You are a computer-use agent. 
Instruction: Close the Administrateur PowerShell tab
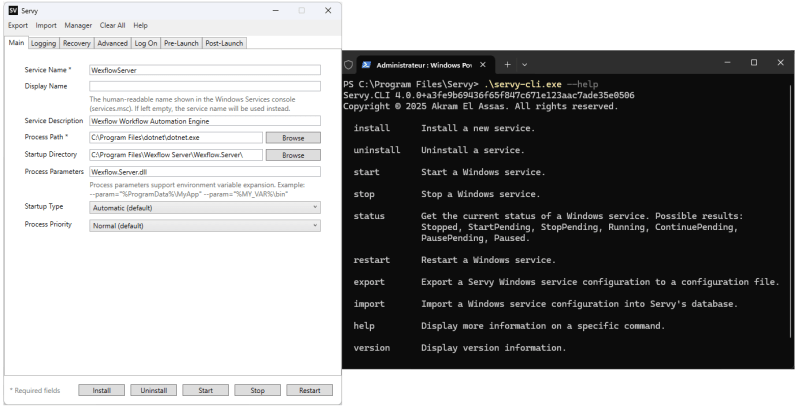point(483,65)
